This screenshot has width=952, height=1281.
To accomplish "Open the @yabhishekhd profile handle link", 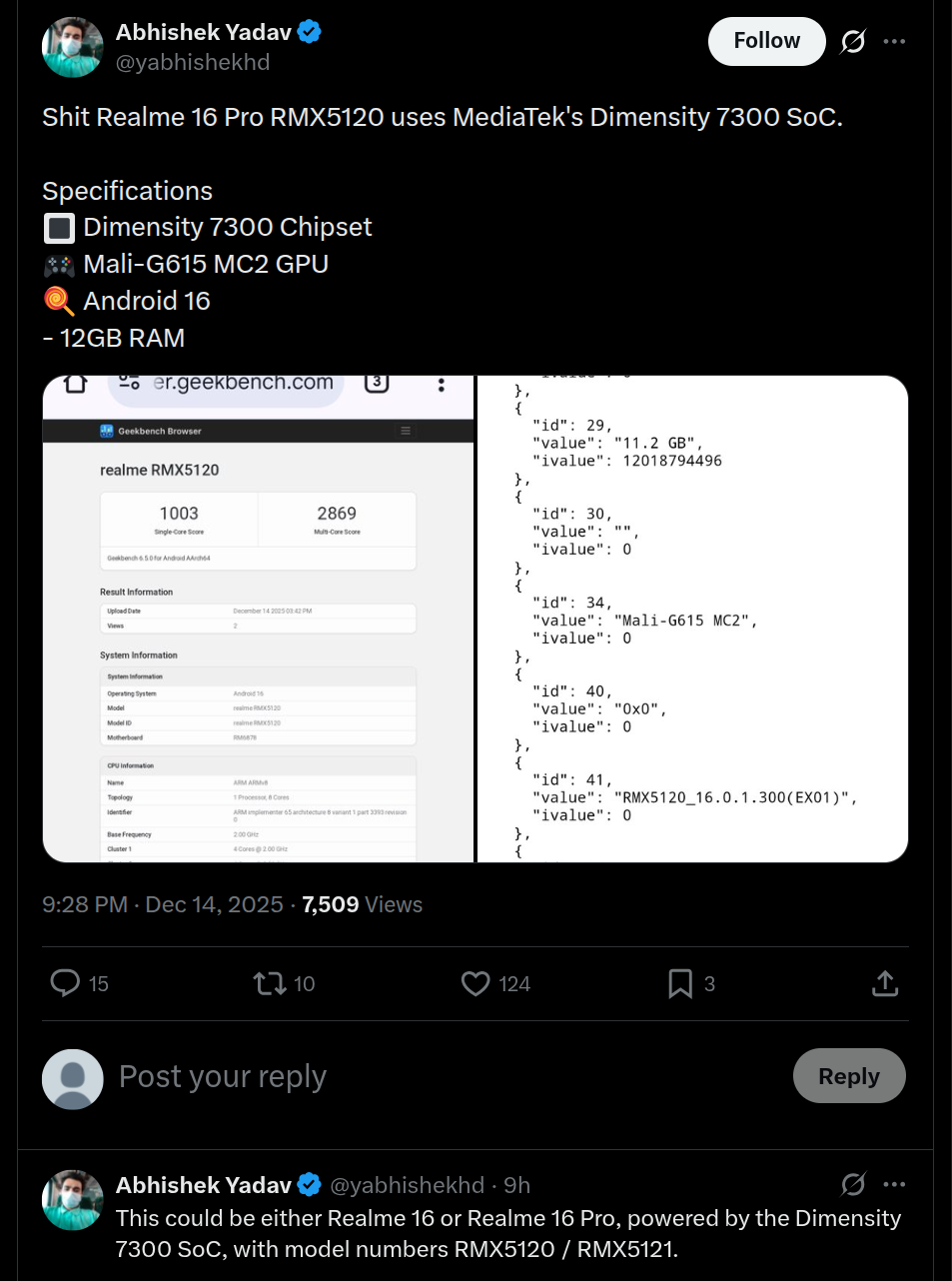I will click(193, 62).
